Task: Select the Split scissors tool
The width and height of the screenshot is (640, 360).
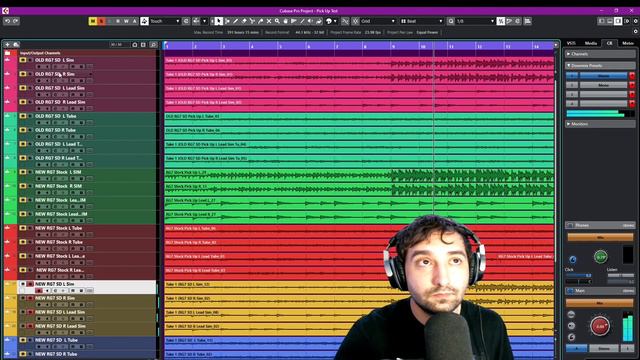Action: pyautogui.click(x=252, y=21)
